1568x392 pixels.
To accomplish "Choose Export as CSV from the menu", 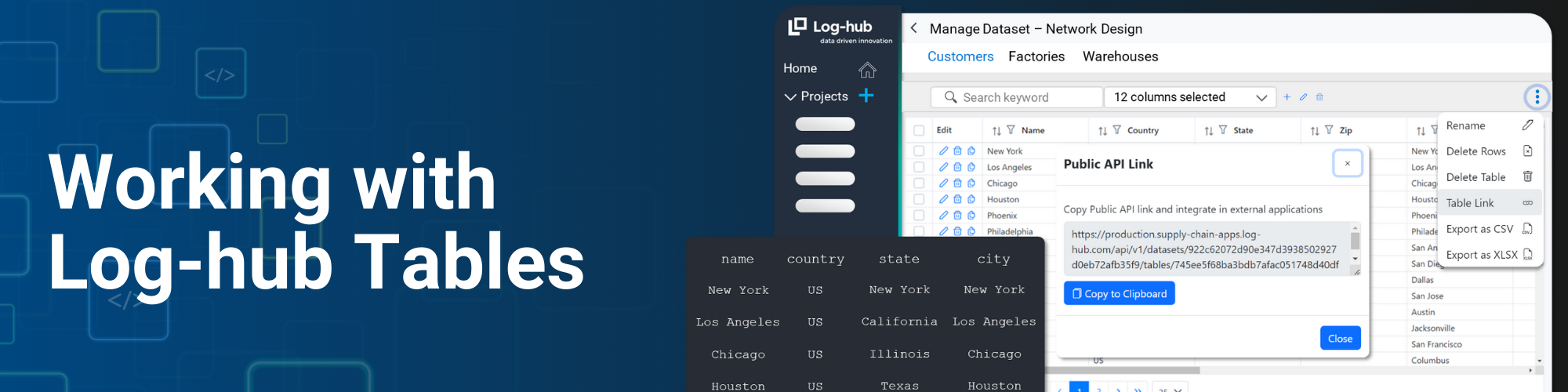I will (1490, 229).
